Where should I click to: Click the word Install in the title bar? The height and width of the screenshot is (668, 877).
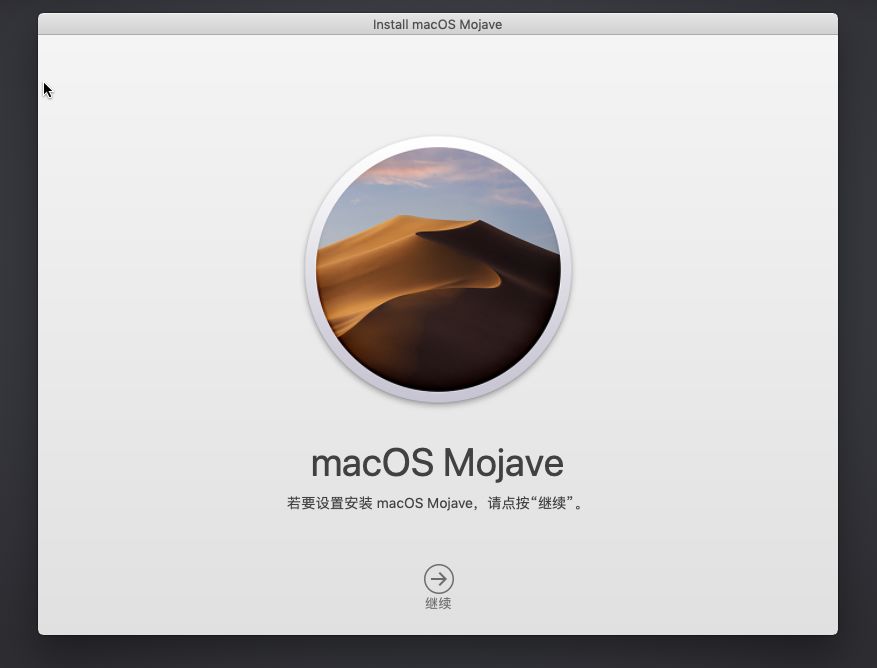coord(390,24)
